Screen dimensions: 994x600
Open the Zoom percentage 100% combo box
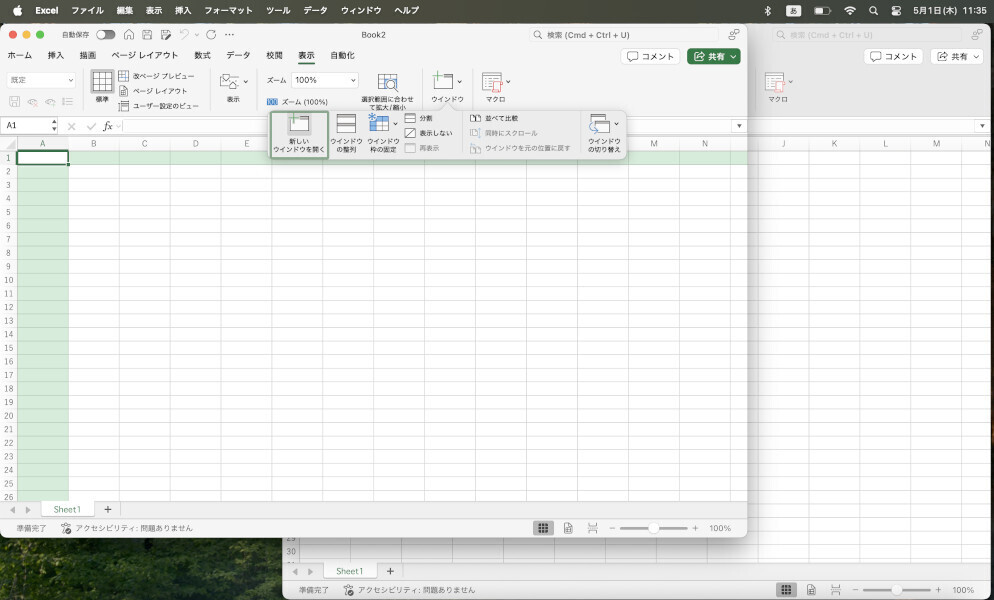[x=325, y=81]
